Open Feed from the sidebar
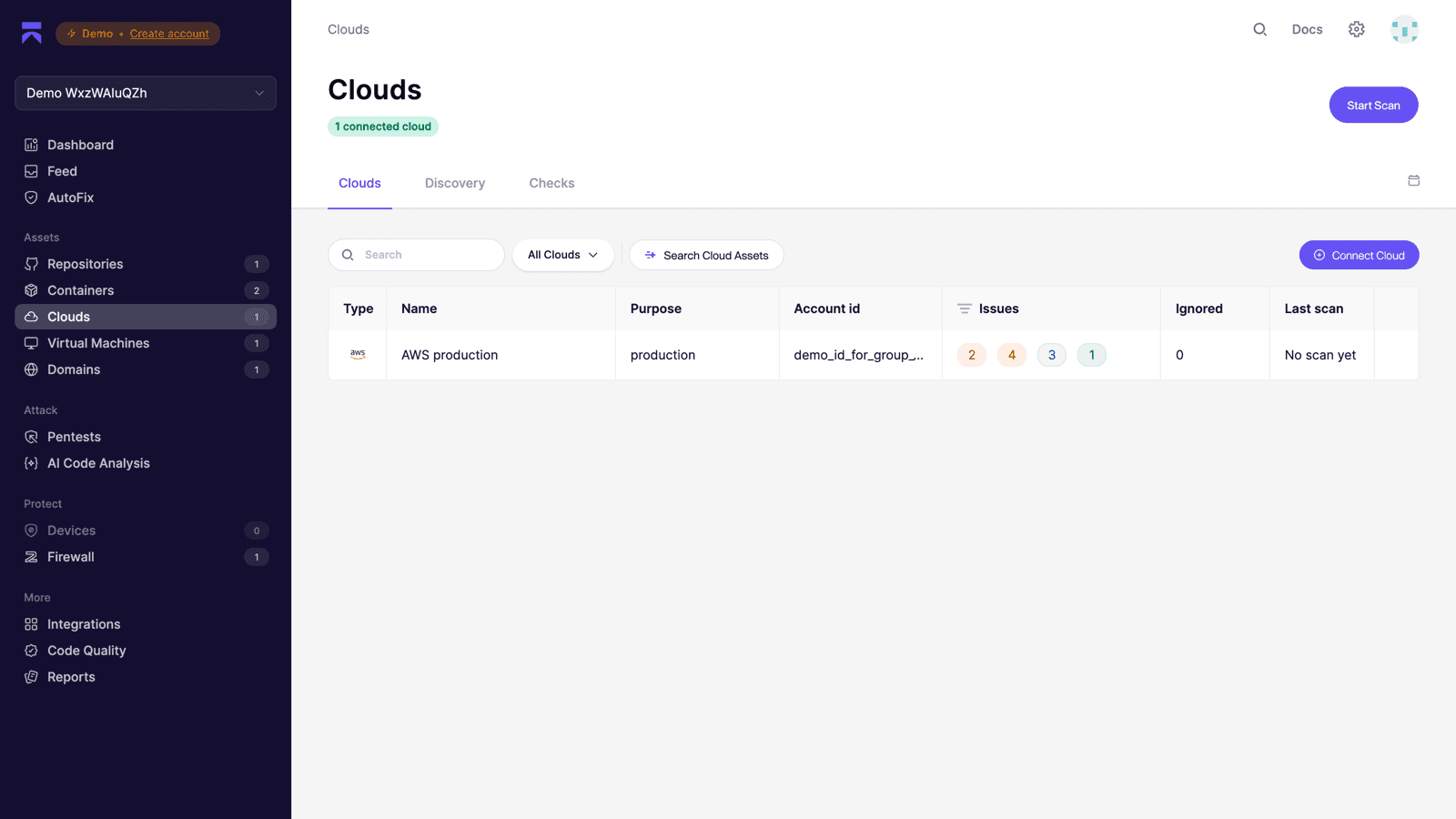The height and width of the screenshot is (819, 1456). (146, 171)
